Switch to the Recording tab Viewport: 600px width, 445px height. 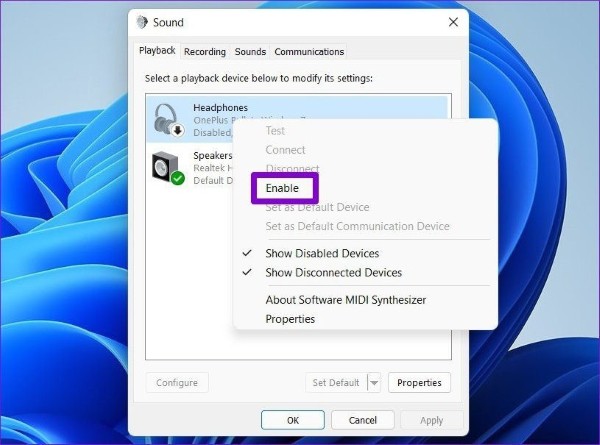point(205,52)
